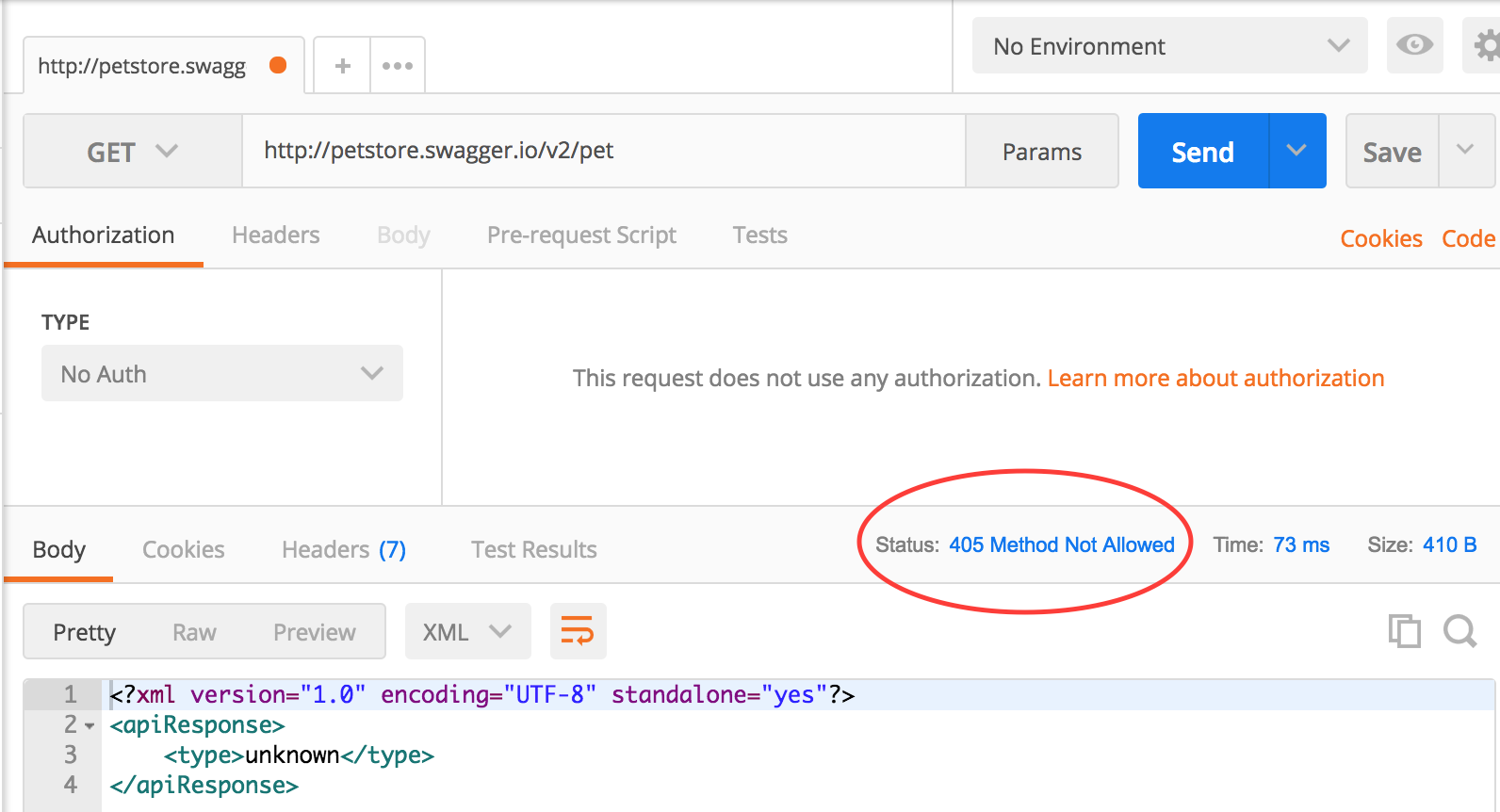
Task: Click the orange unsaved-changes dot on tab
Action: [278, 65]
